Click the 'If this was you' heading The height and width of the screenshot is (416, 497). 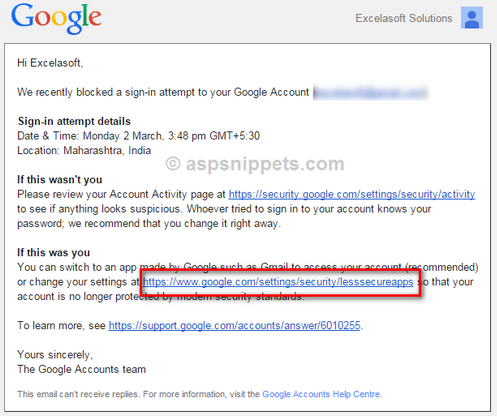[53, 253]
